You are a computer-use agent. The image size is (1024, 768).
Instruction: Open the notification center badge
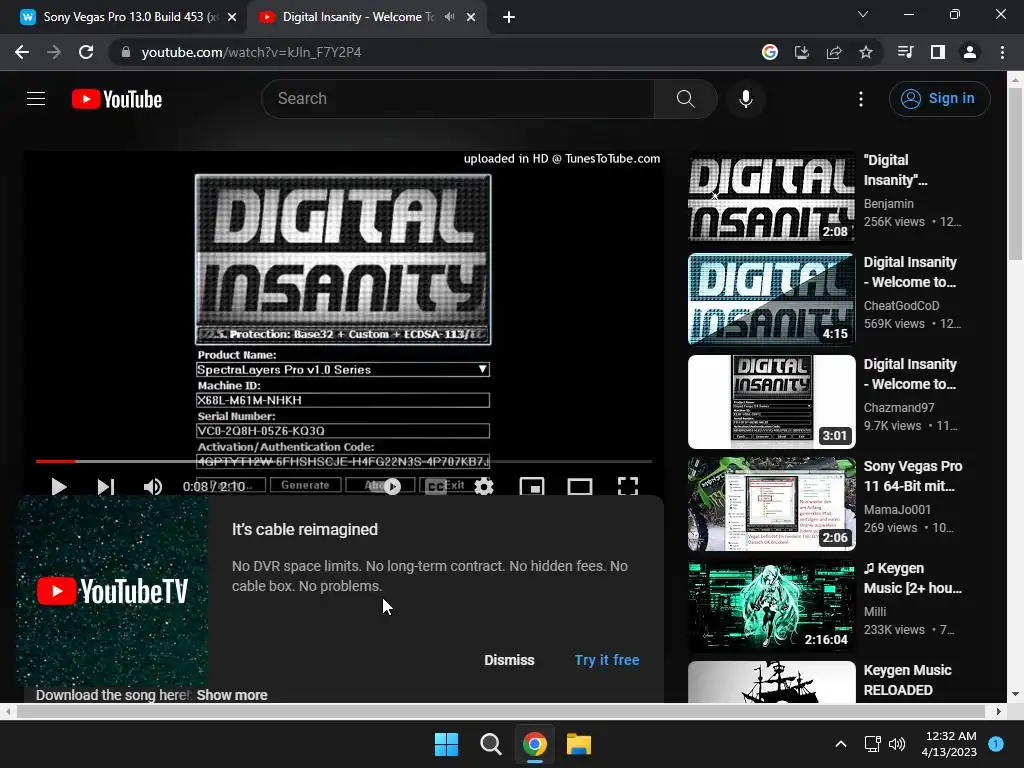point(996,744)
